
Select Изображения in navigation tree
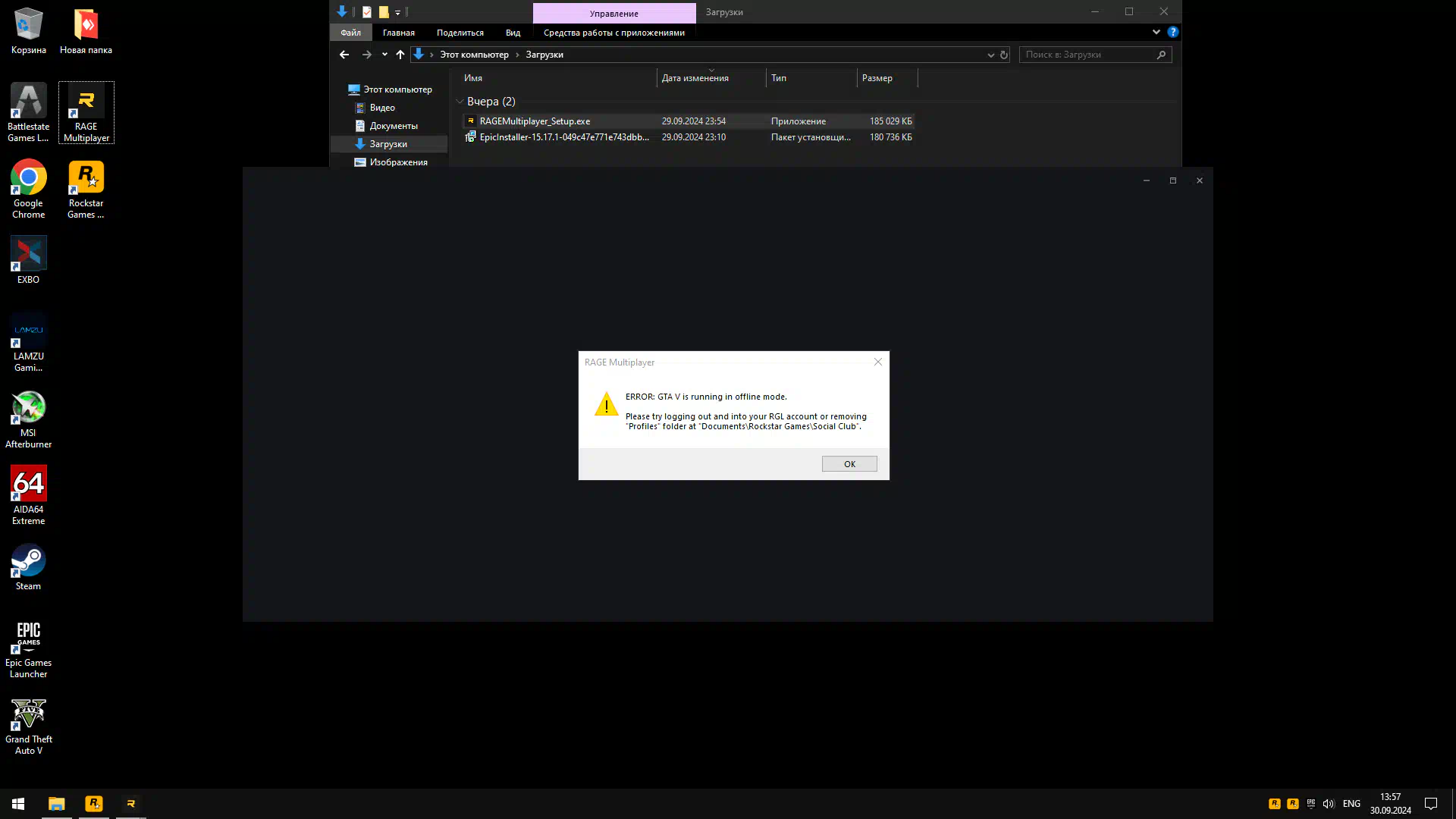[391, 162]
